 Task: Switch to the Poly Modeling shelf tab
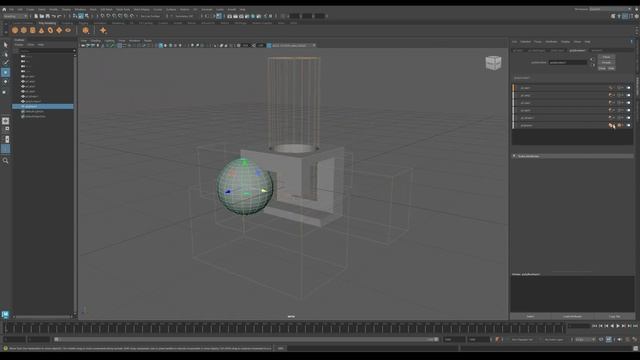(47, 23)
